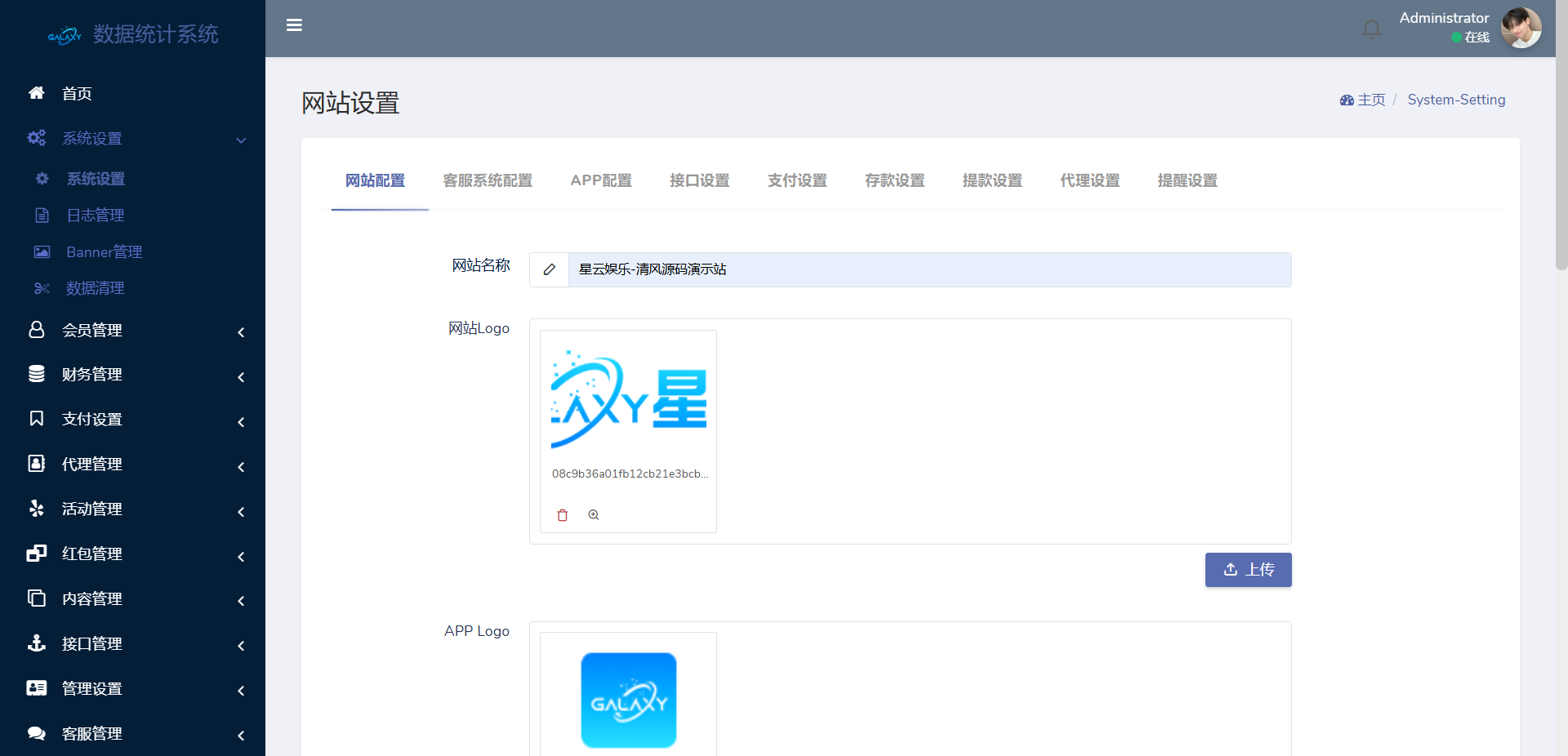Open 日志管理 in the sidebar
The width and height of the screenshot is (1568, 756).
pos(96,216)
